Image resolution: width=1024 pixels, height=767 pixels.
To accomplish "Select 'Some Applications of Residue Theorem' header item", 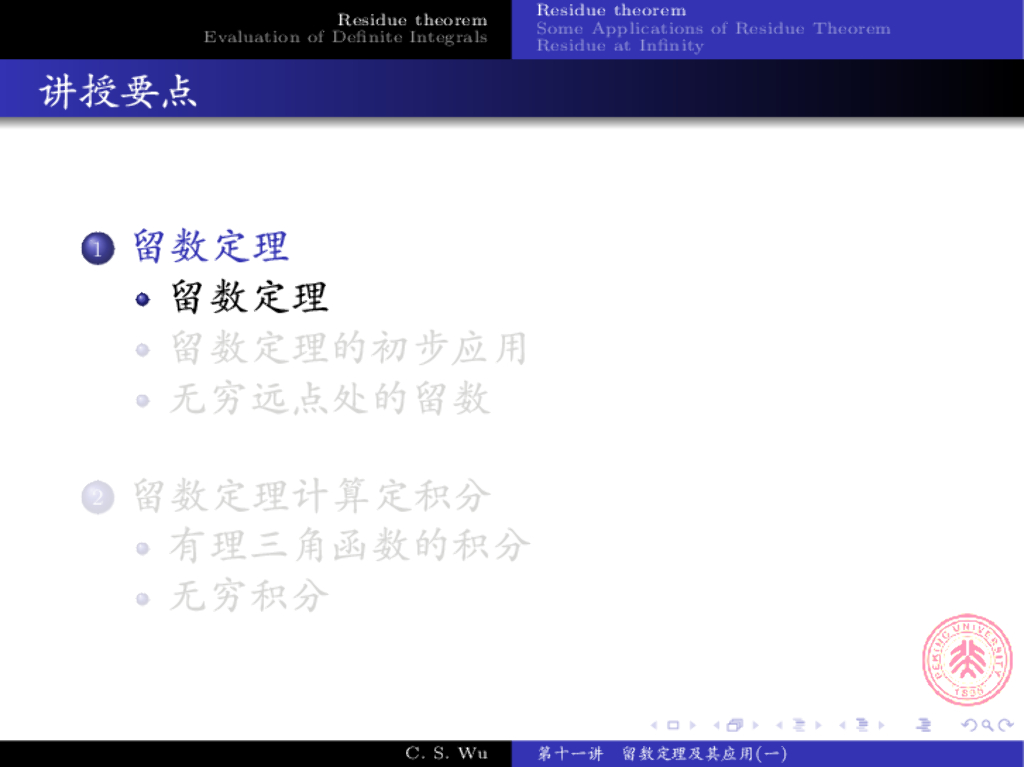I will click(x=713, y=28).
